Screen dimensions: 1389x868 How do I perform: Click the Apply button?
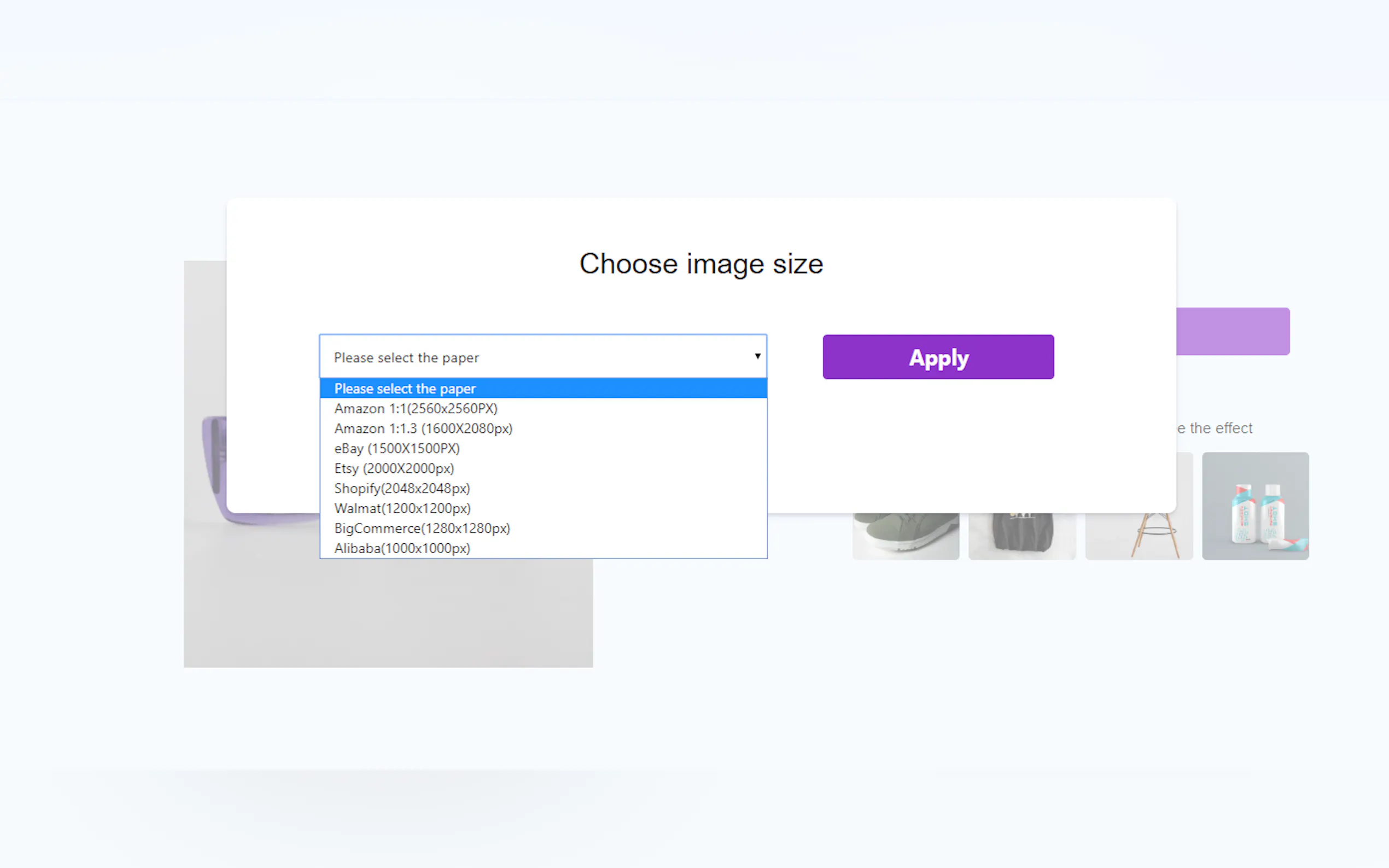click(938, 357)
